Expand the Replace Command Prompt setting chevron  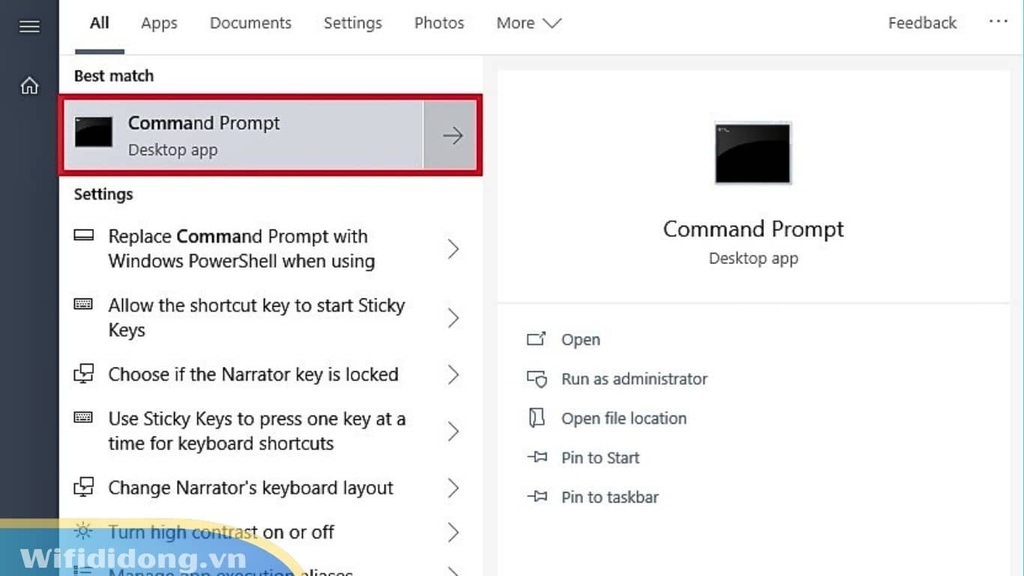point(453,249)
